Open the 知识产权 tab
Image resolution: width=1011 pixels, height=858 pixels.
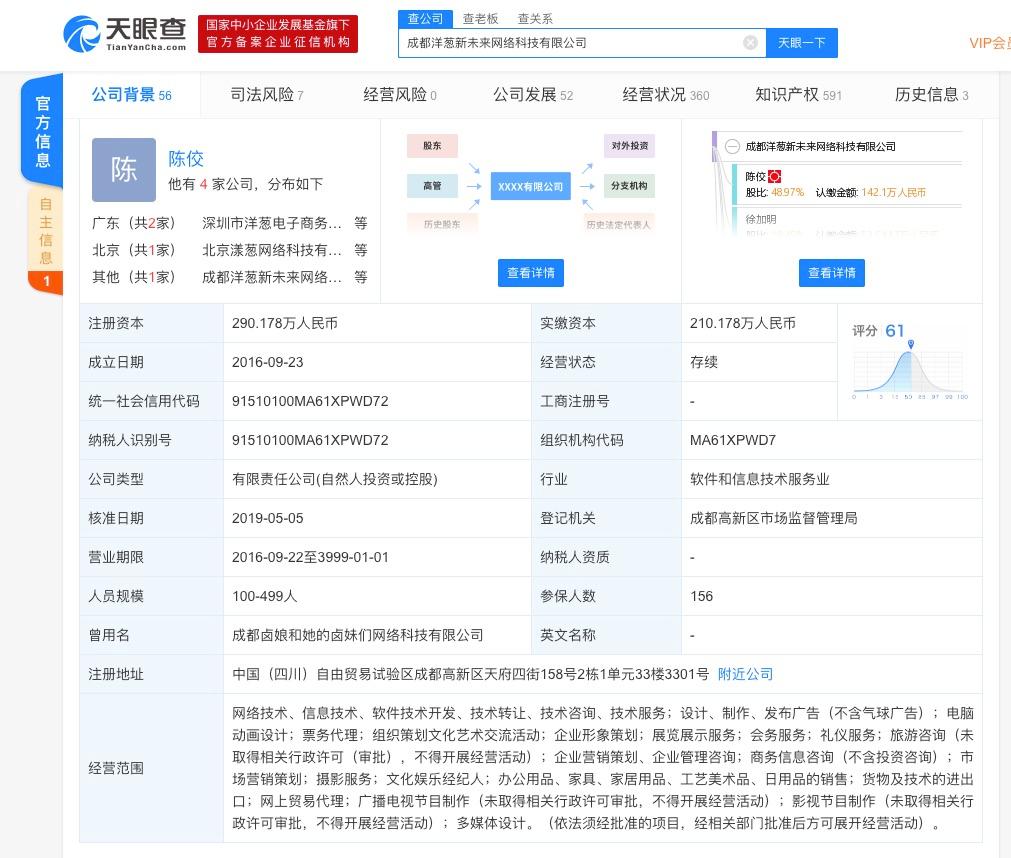pos(798,95)
